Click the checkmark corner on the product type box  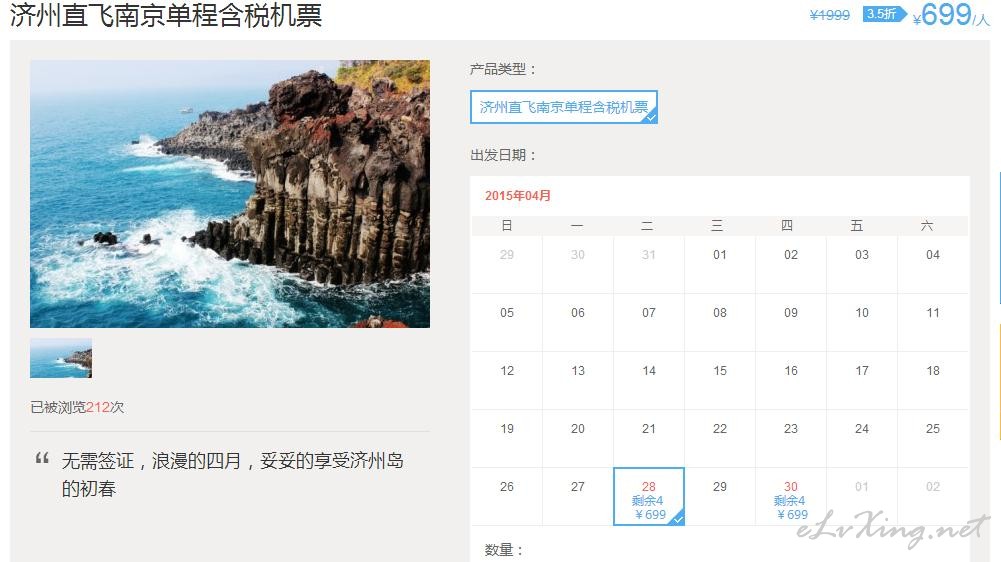point(651,118)
